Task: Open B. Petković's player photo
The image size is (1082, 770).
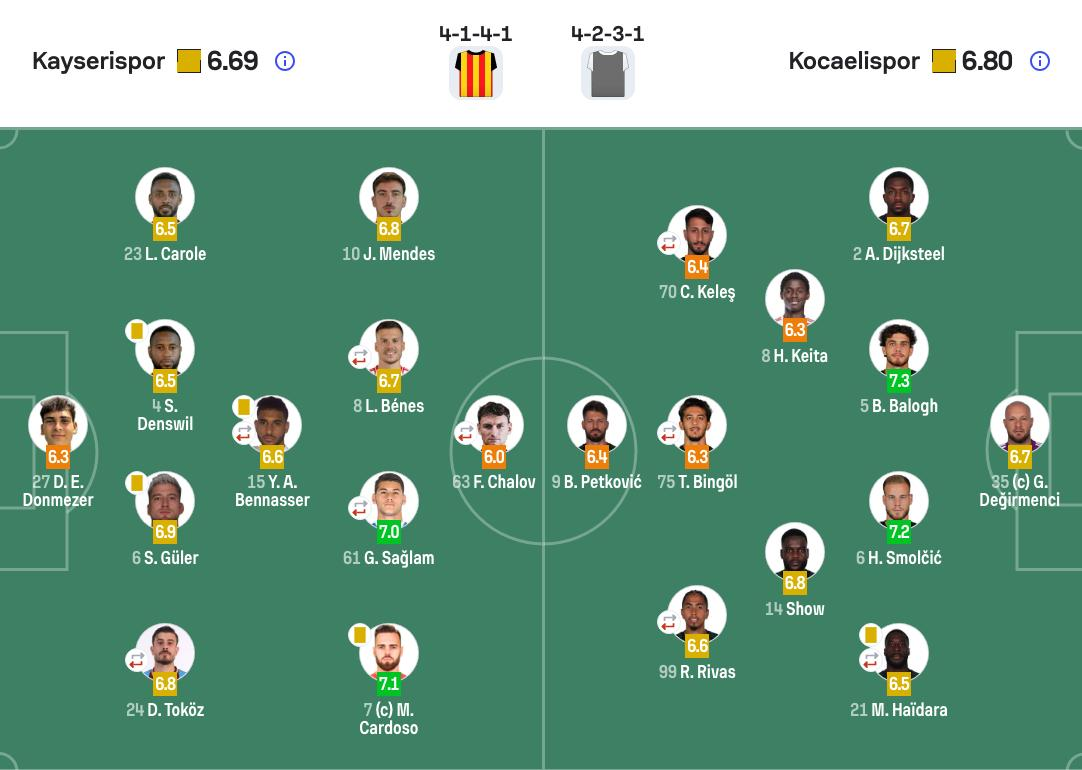Action: [x=597, y=424]
